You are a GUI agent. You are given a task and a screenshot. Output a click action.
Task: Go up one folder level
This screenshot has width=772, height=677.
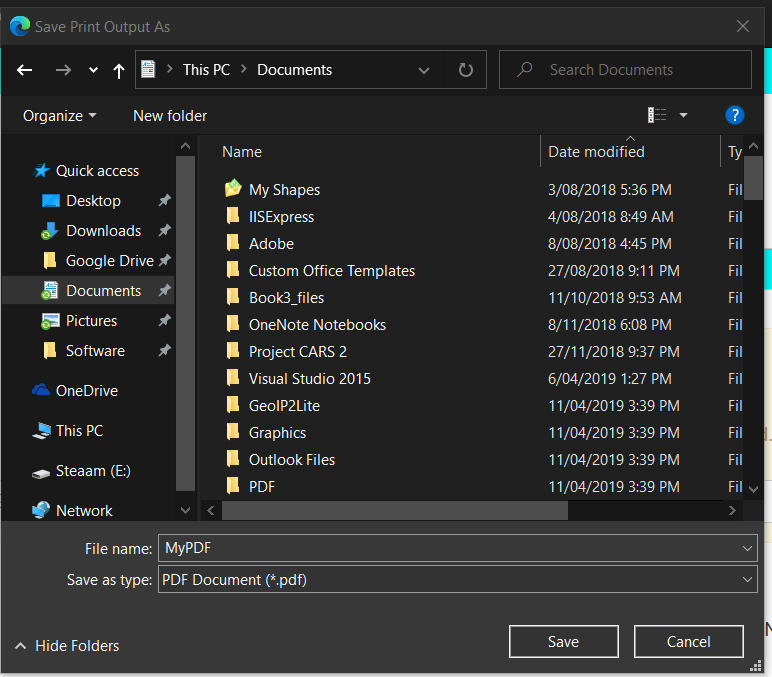point(119,71)
